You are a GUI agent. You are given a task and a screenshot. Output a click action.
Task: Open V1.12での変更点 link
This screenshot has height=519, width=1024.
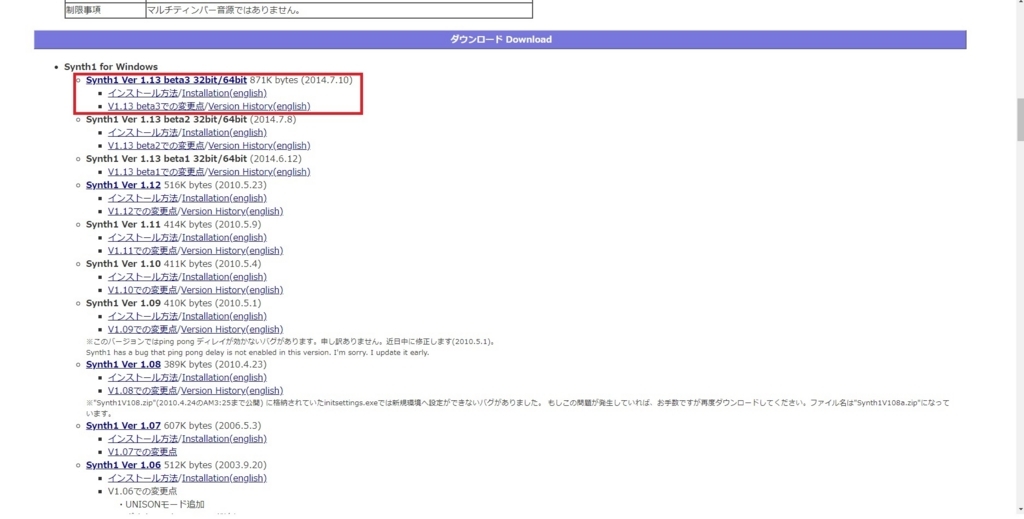[x=142, y=212]
